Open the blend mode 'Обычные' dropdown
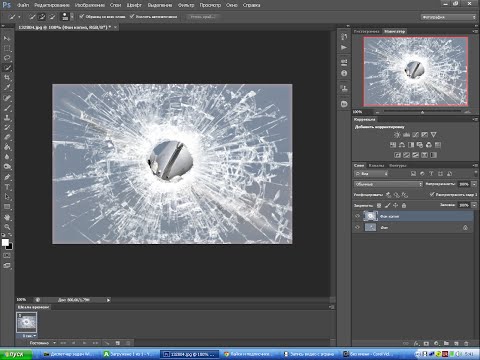 point(388,184)
